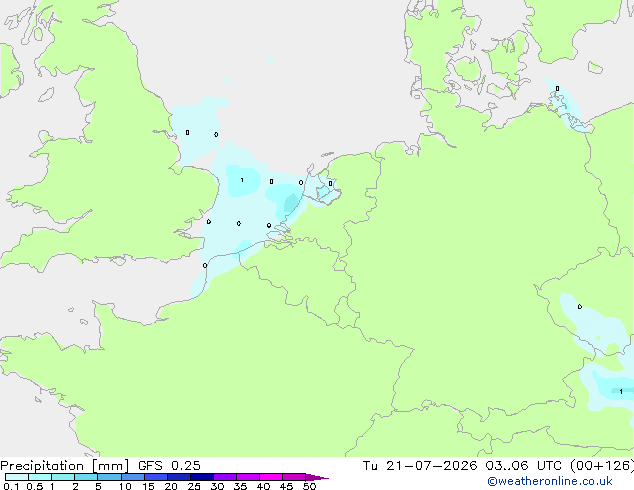Click the legend swatch between 15 and 20
Image resolution: width=634 pixels, height=490 pixels.
pyautogui.click(x=156, y=477)
